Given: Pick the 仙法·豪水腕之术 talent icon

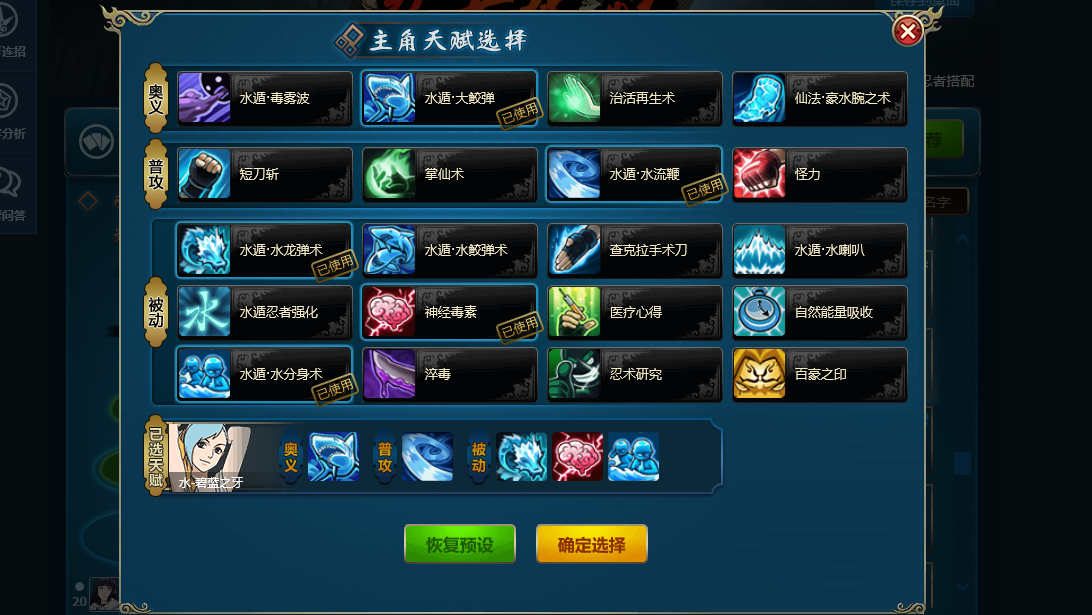Looking at the screenshot, I should click(x=759, y=98).
